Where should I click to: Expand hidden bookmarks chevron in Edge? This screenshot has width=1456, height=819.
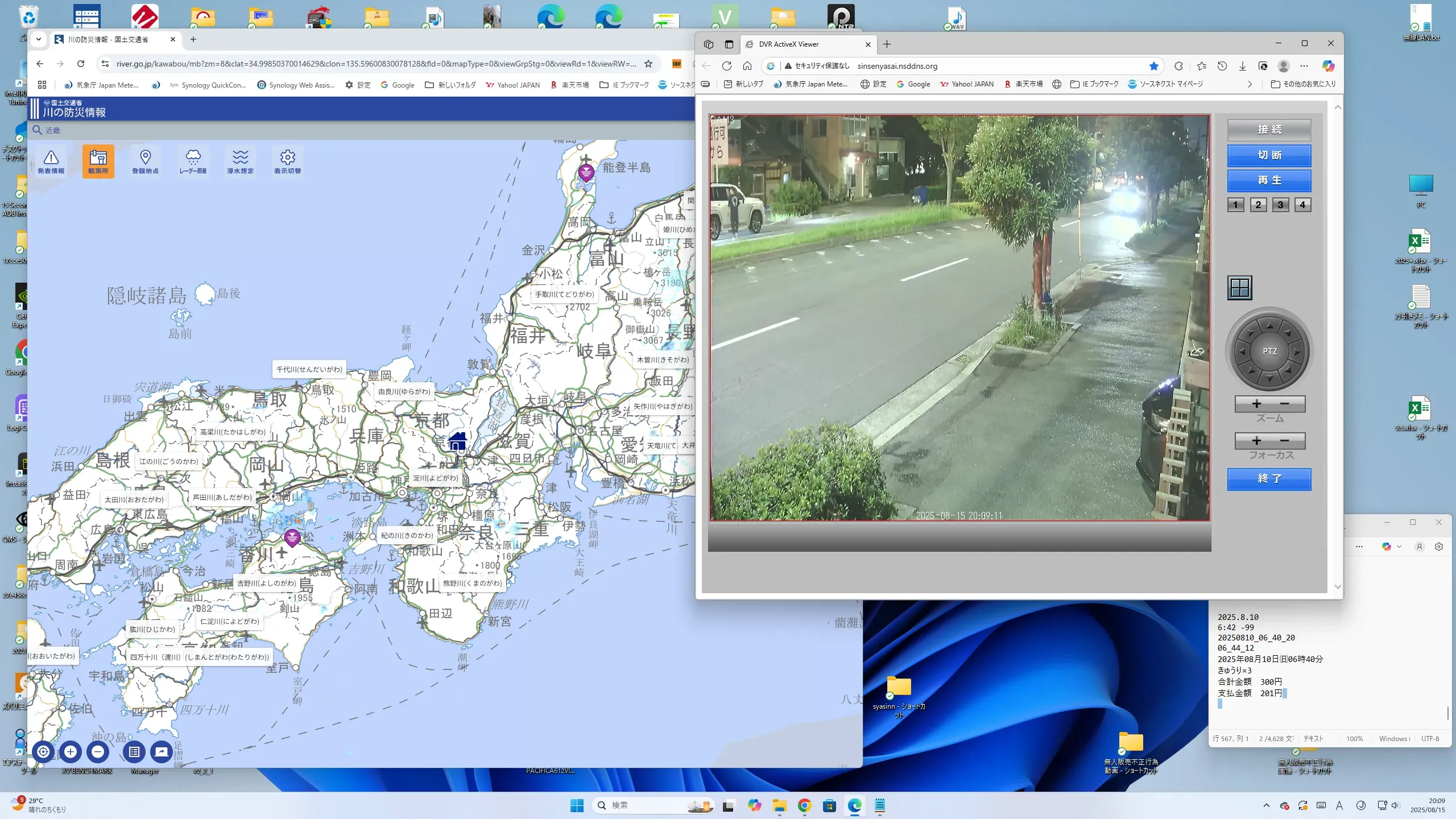pos(1250,84)
